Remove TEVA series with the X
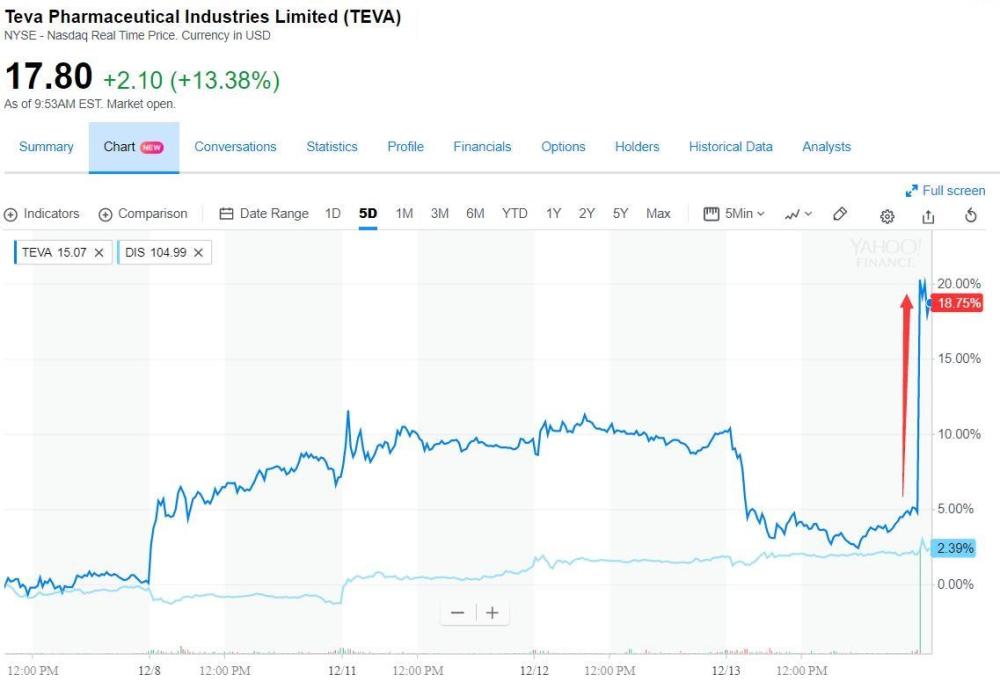 click(99, 253)
